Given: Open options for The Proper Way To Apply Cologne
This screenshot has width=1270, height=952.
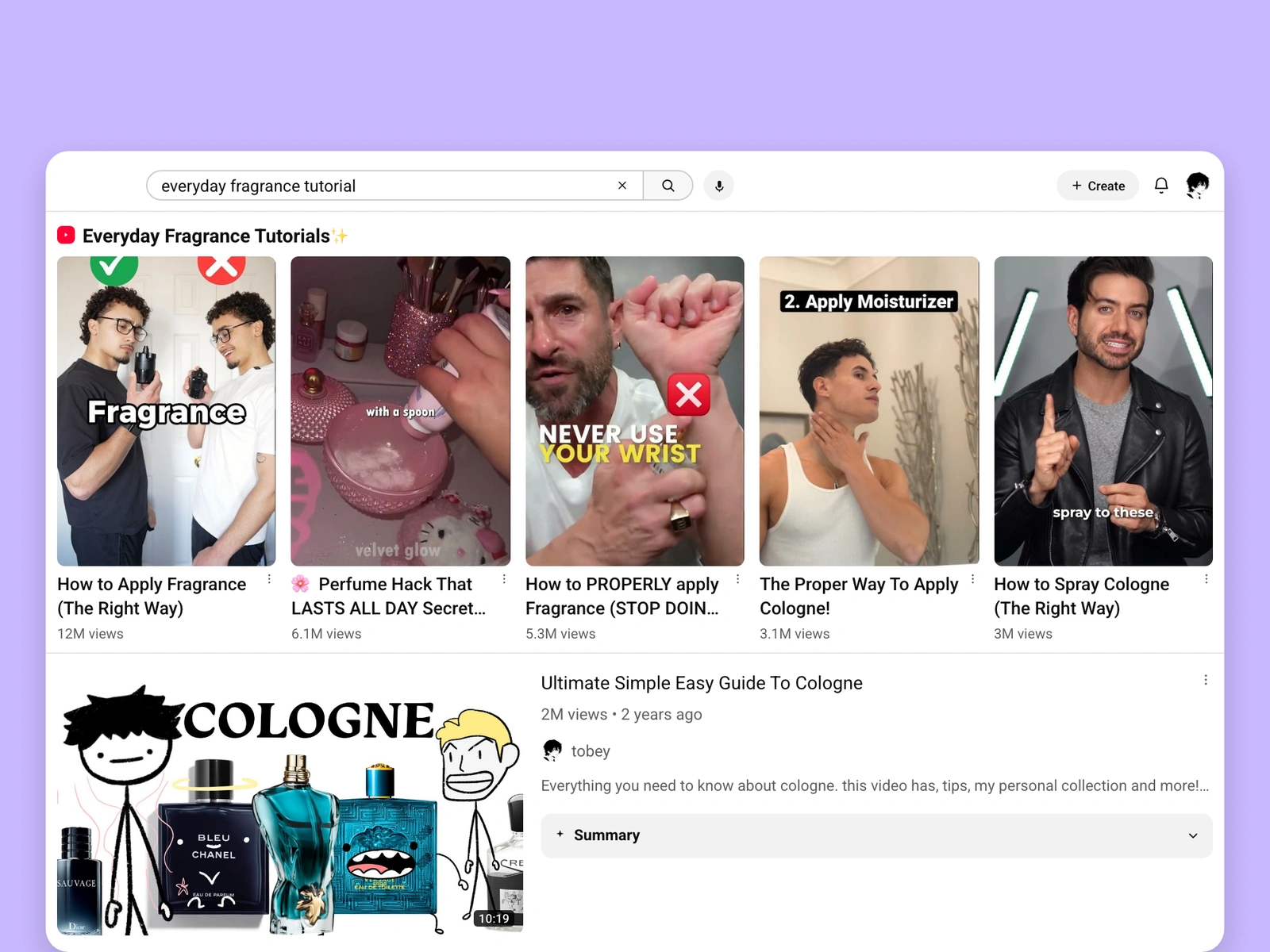Looking at the screenshot, I should (x=973, y=580).
